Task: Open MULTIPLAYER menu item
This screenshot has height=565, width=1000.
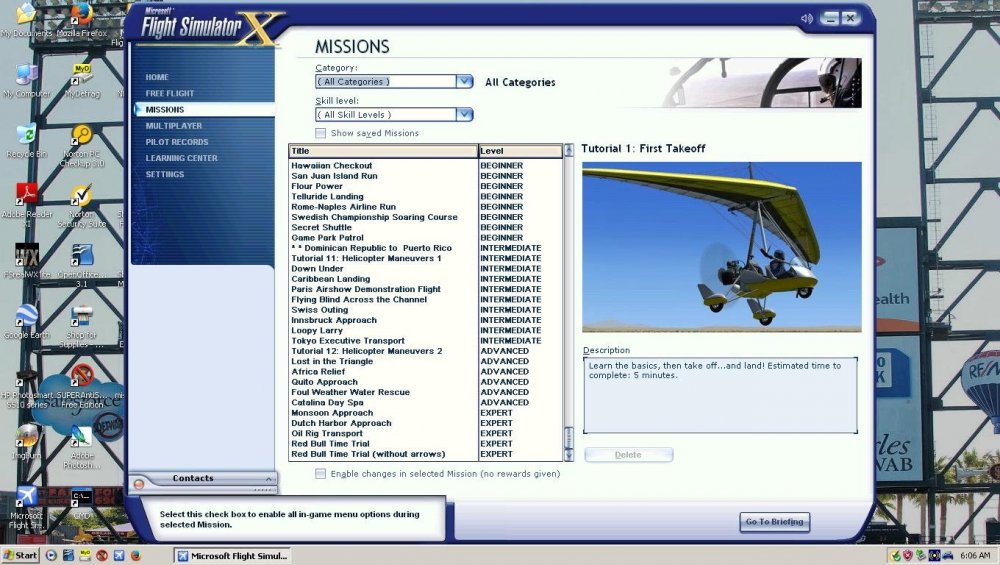Action: click(x=173, y=126)
